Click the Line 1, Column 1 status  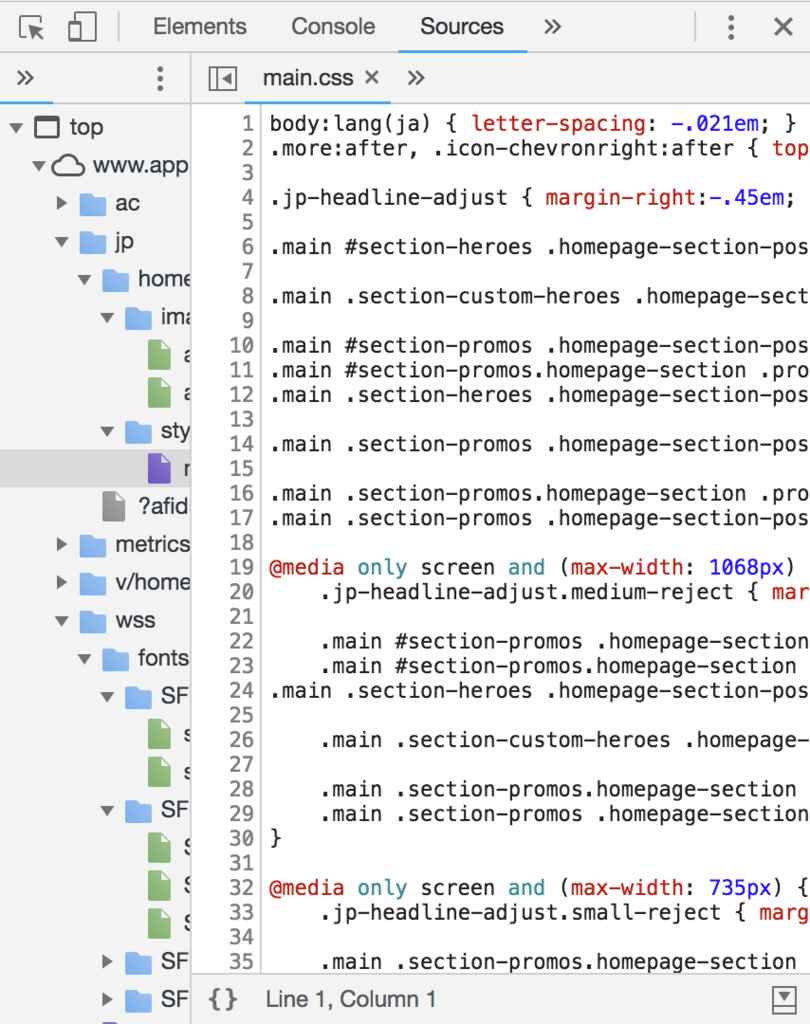(351, 999)
